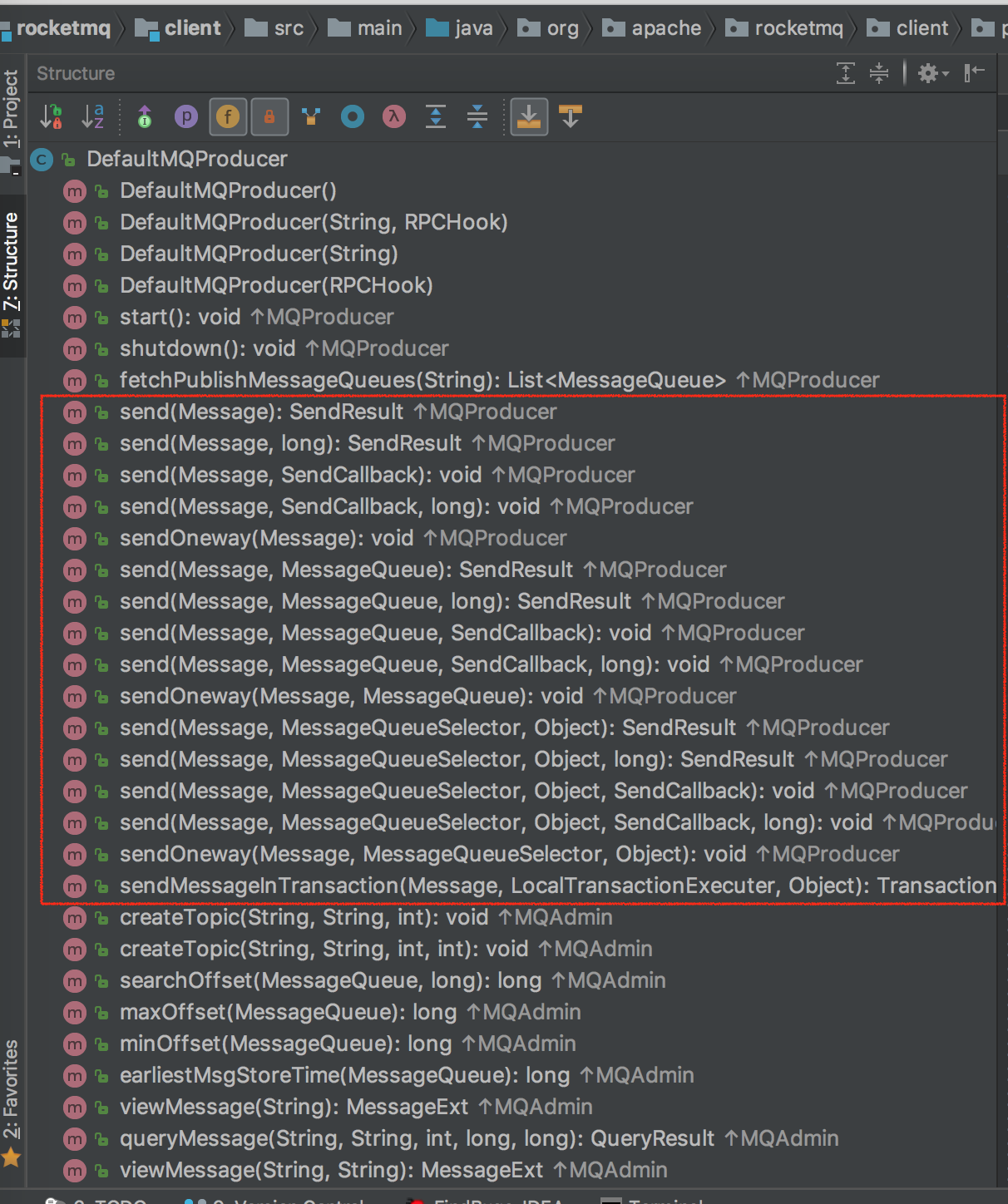Select DefaultMQProducer(String, RPCHook) constructor
The width and height of the screenshot is (1008, 1204).
point(314,222)
